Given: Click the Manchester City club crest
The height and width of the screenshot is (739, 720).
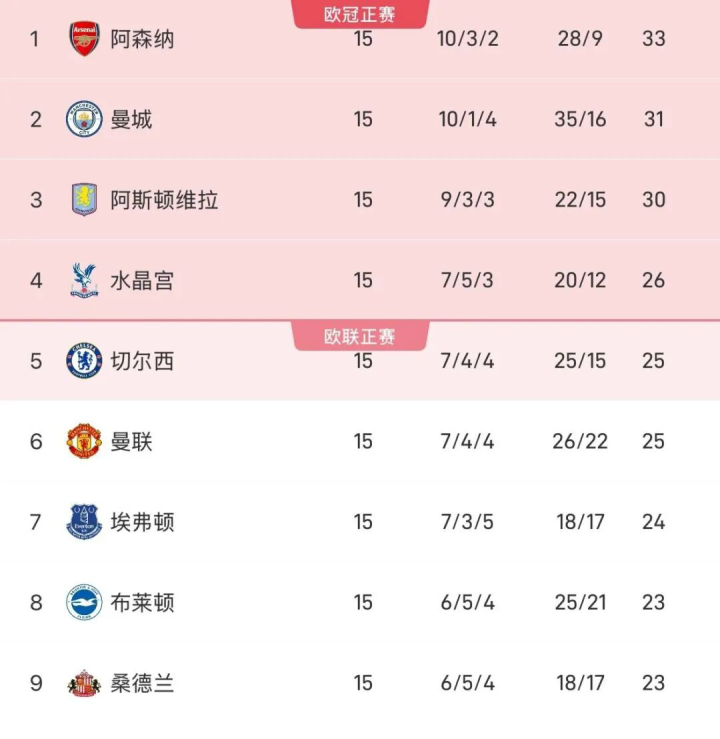Looking at the screenshot, I should coord(84,119).
